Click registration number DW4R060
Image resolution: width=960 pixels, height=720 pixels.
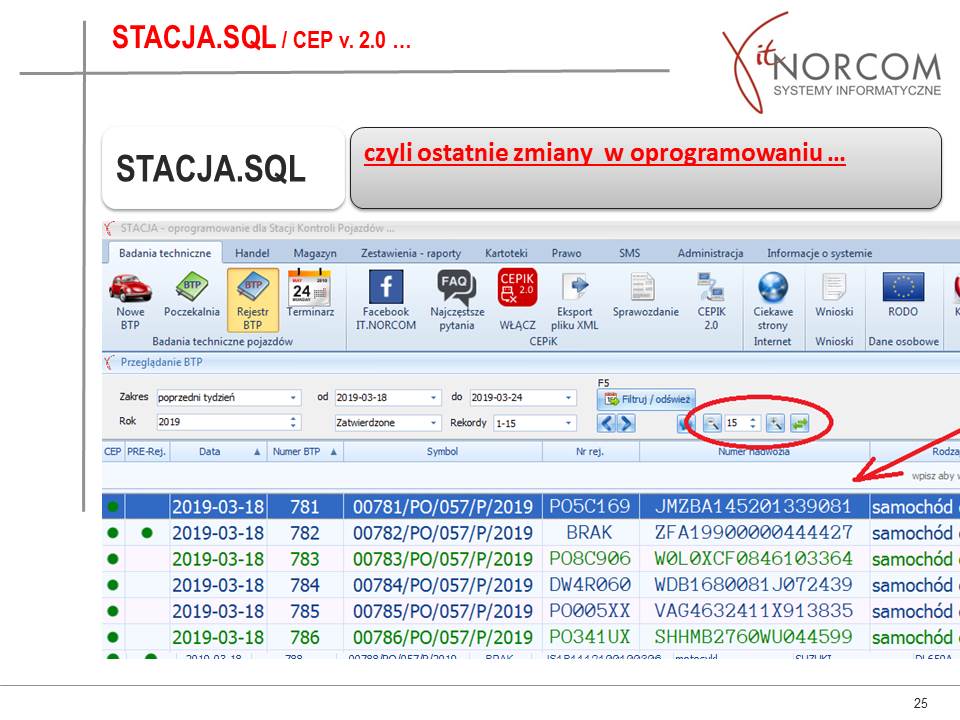coord(590,585)
